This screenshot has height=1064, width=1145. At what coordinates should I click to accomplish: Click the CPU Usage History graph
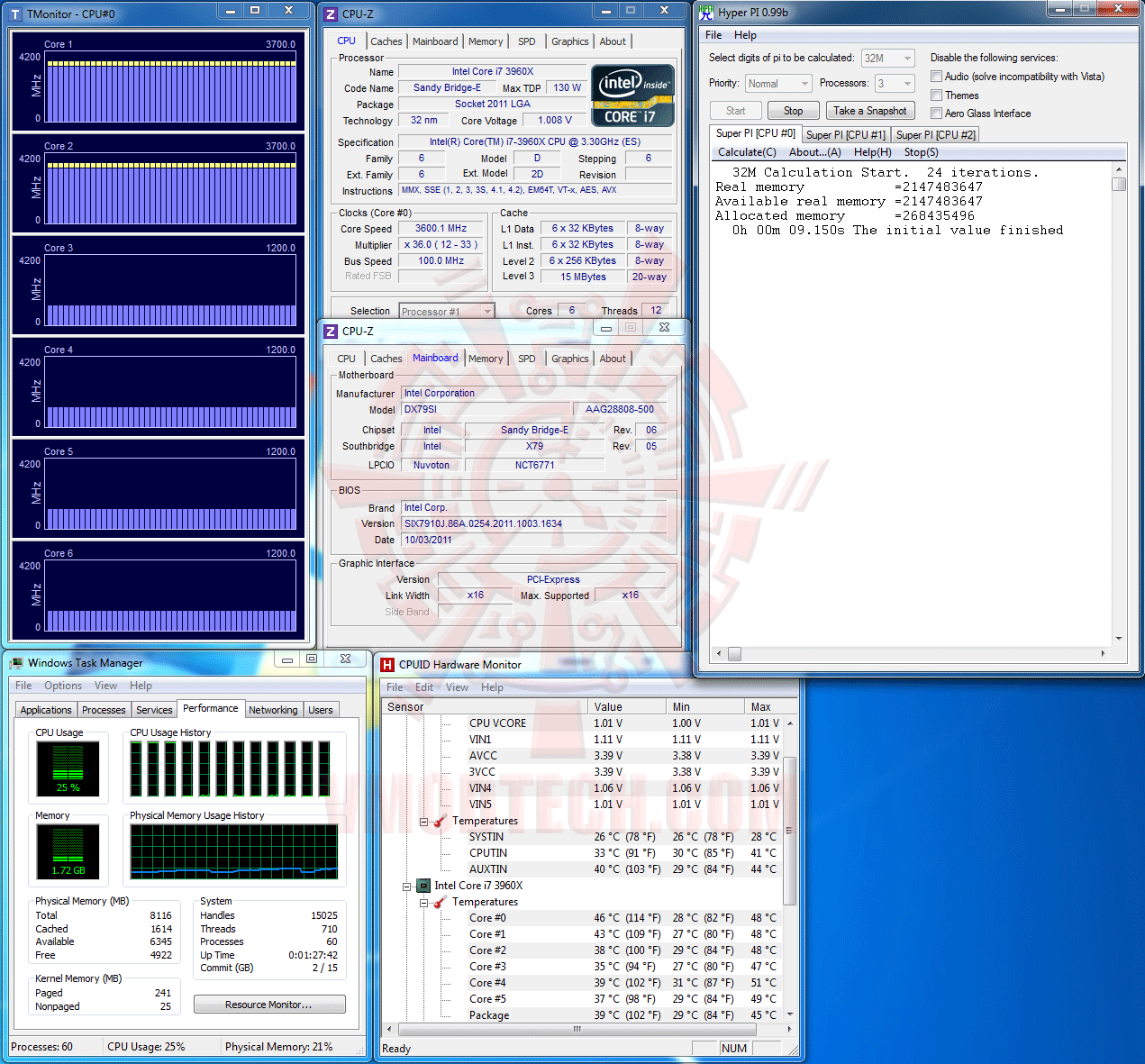click(231, 768)
